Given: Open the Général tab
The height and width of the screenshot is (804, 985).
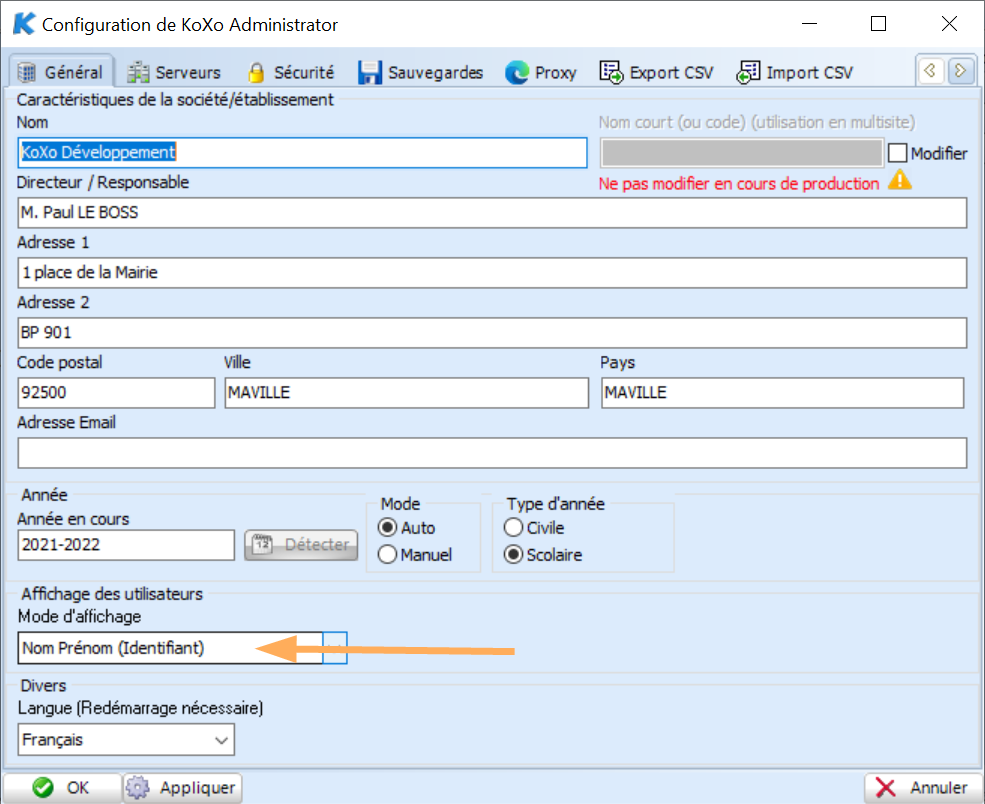Looking at the screenshot, I should click(x=60, y=72).
